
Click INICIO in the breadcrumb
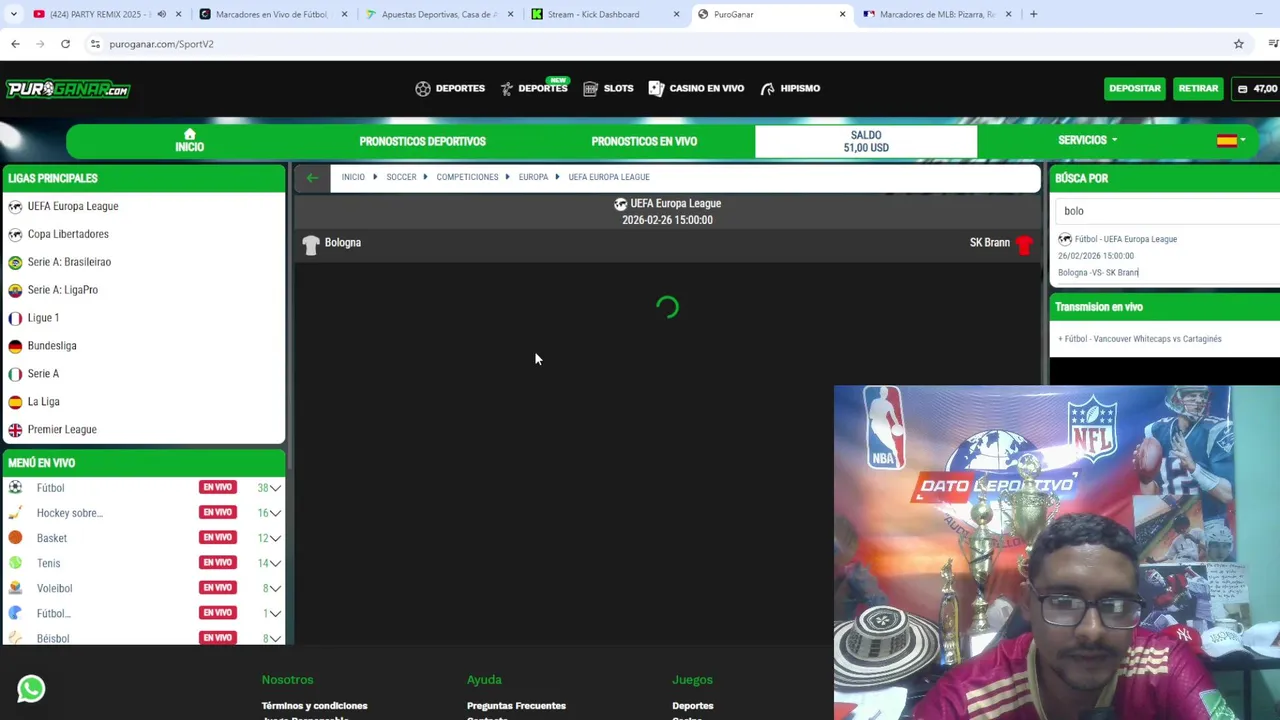pyautogui.click(x=353, y=177)
